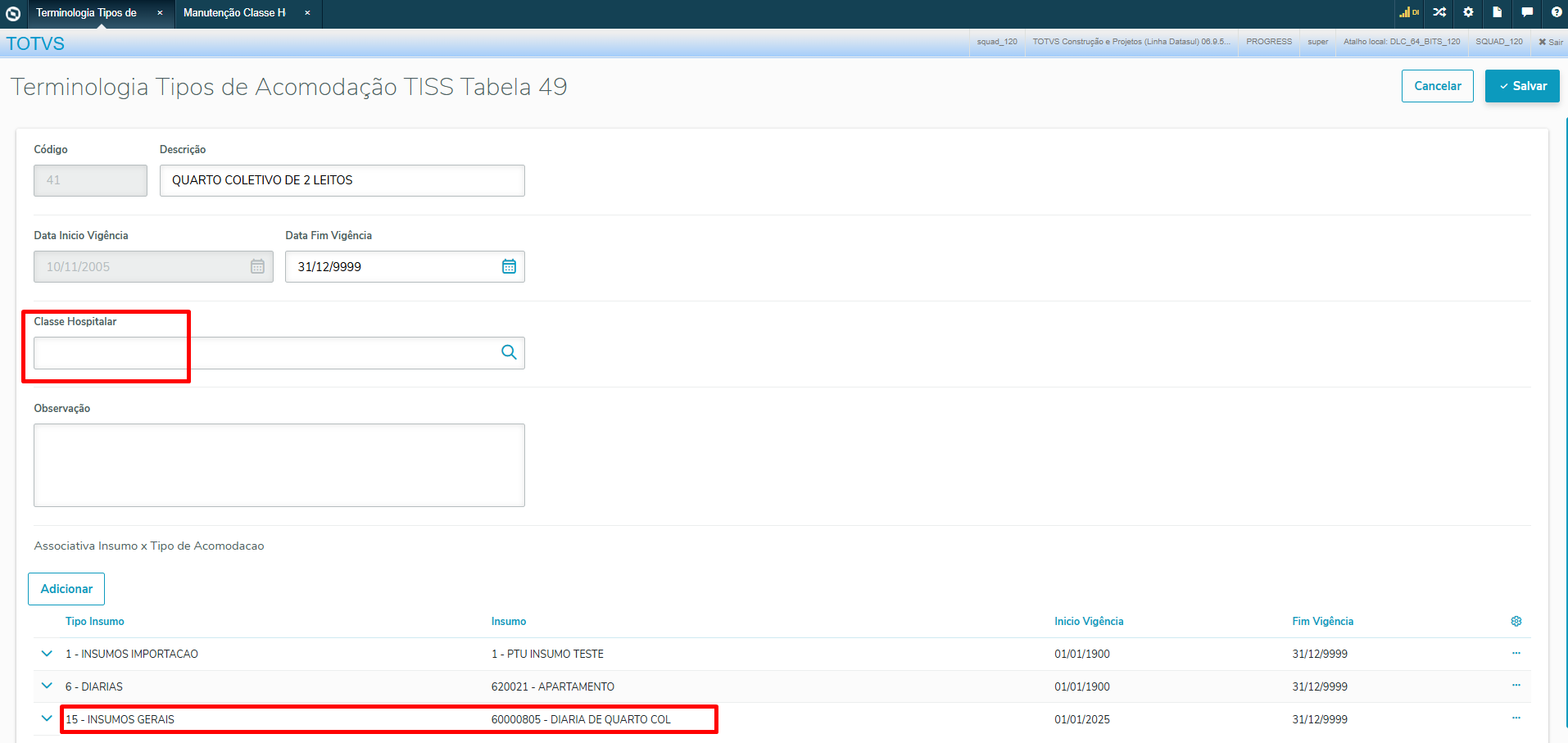Open the calendar for Data Fim Vigência

[509, 266]
